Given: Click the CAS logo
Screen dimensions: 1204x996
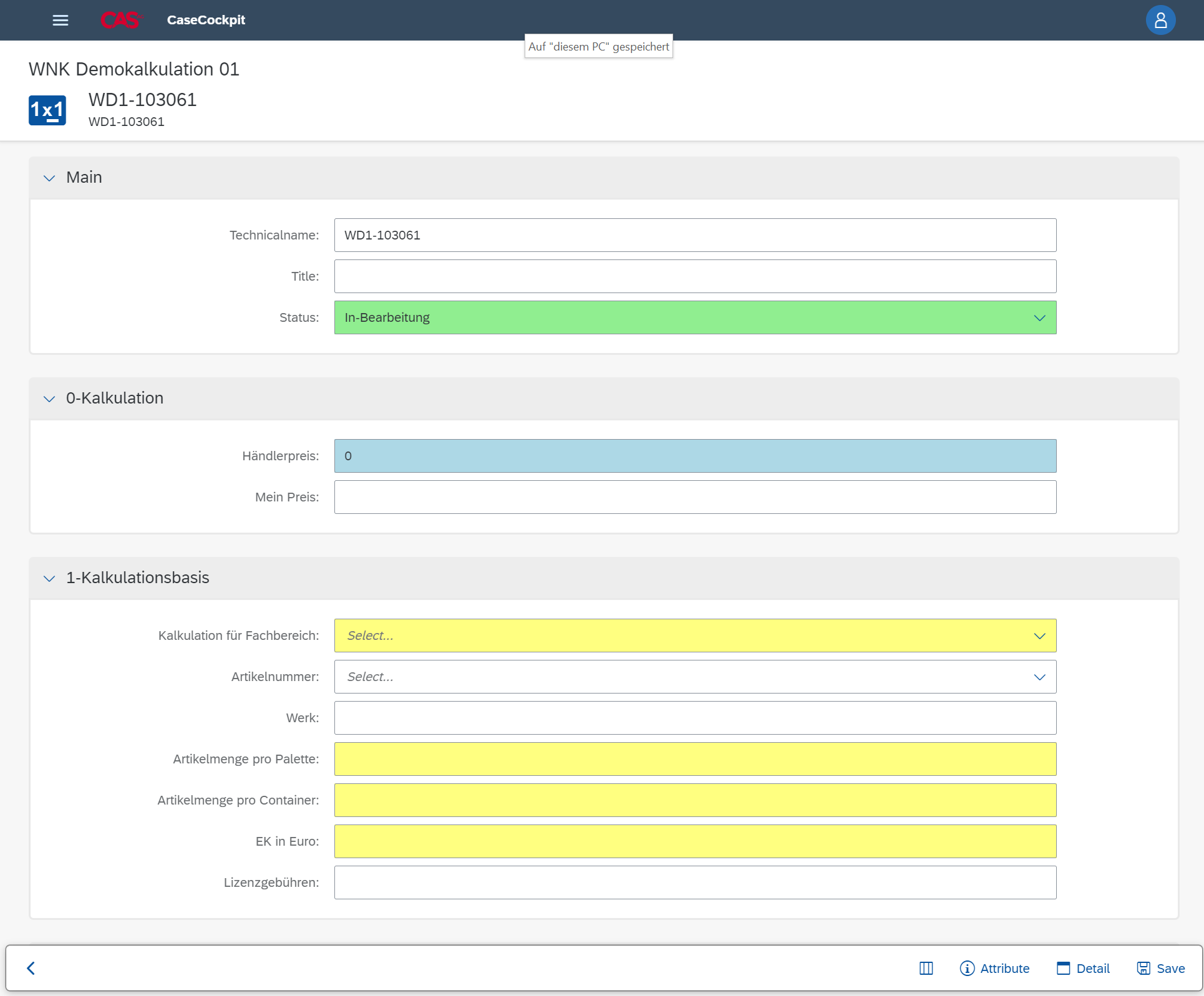Looking at the screenshot, I should (x=121, y=20).
